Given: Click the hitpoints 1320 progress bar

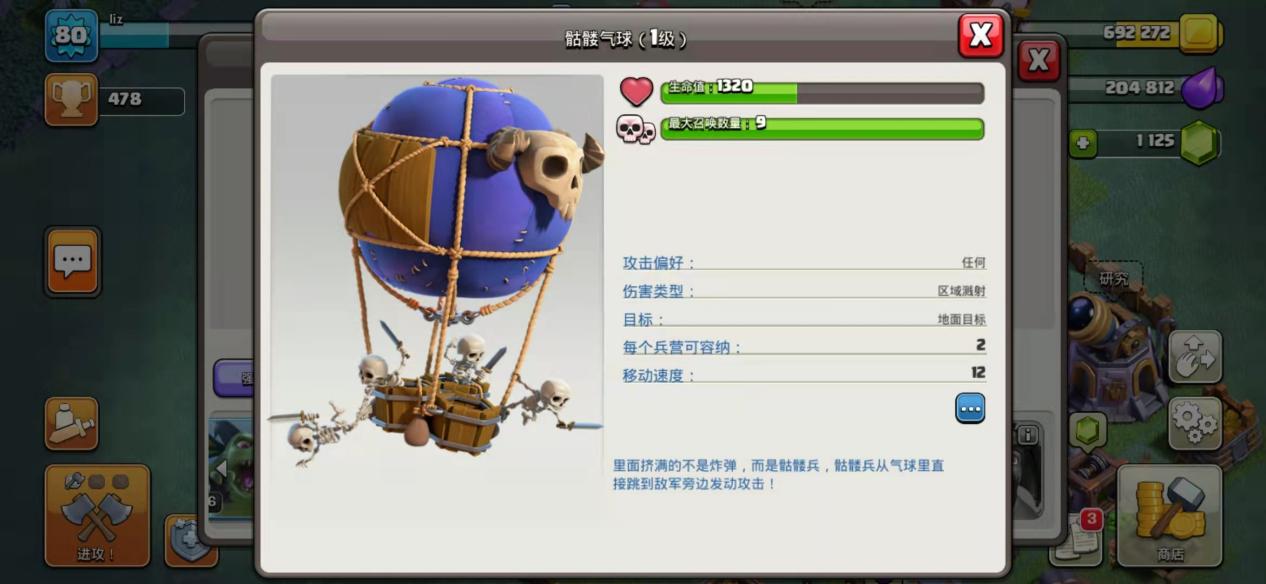Looking at the screenshot, I should pyautogui.click(x=822, y=93).
